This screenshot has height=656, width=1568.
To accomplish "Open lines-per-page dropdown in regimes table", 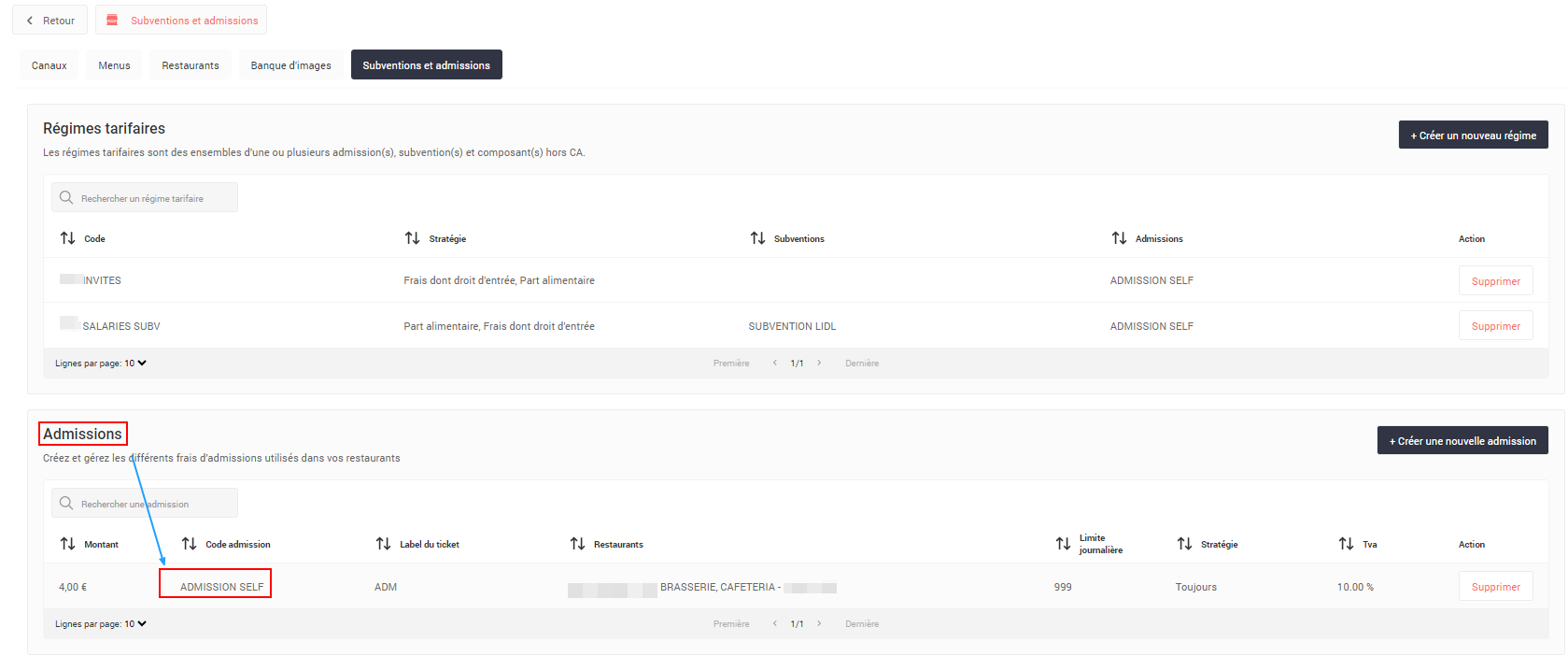I will tap(135, 364).
